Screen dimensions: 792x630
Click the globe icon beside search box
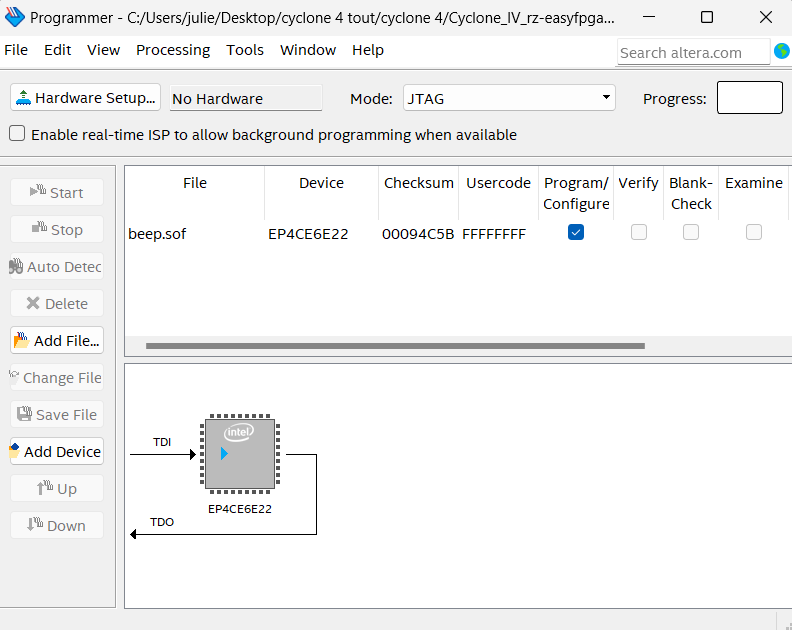click(x=781, y=51)
